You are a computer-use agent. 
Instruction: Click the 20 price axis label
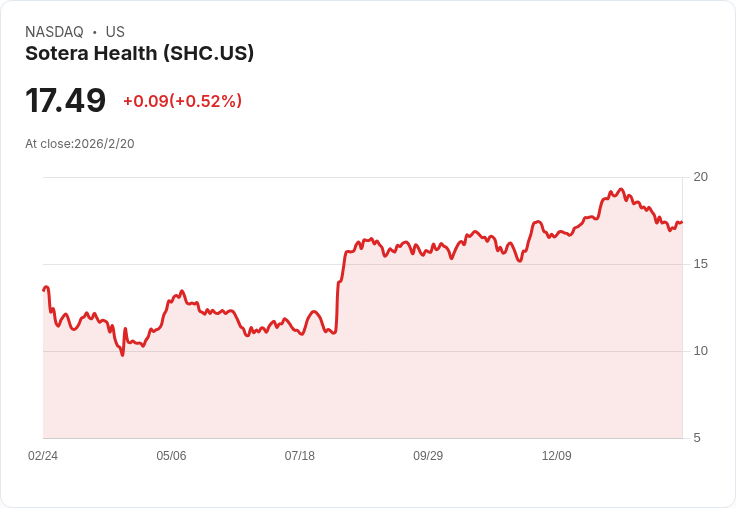(x=700, y=177)
